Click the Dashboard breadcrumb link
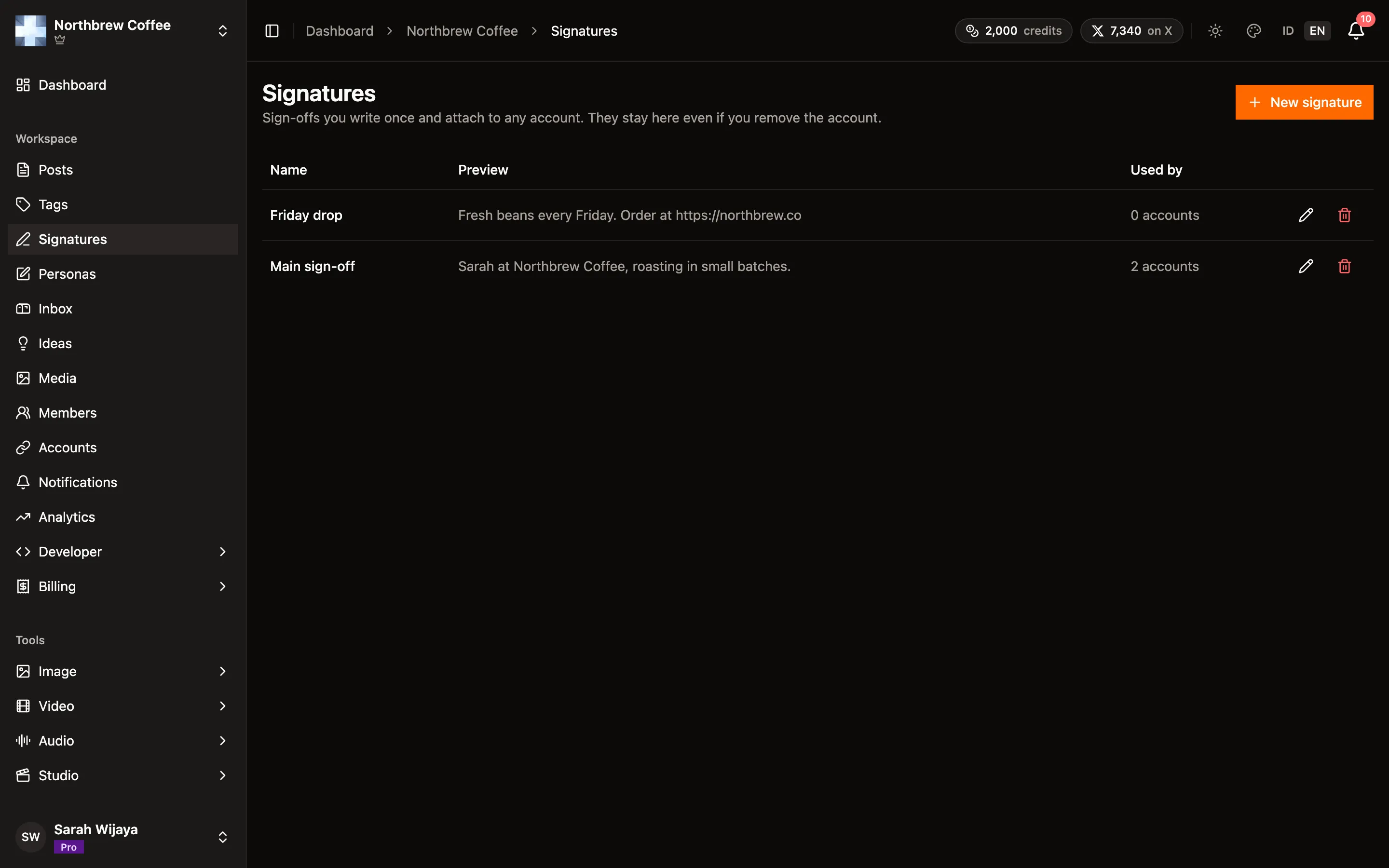The height and width of the screenshot is (868, 1389). [x=339, y=31]
